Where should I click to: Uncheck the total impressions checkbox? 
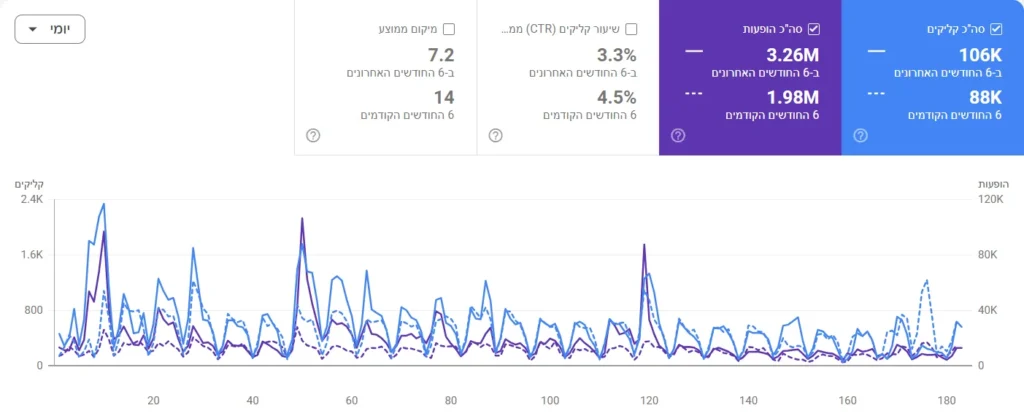(x=814, y=29)
